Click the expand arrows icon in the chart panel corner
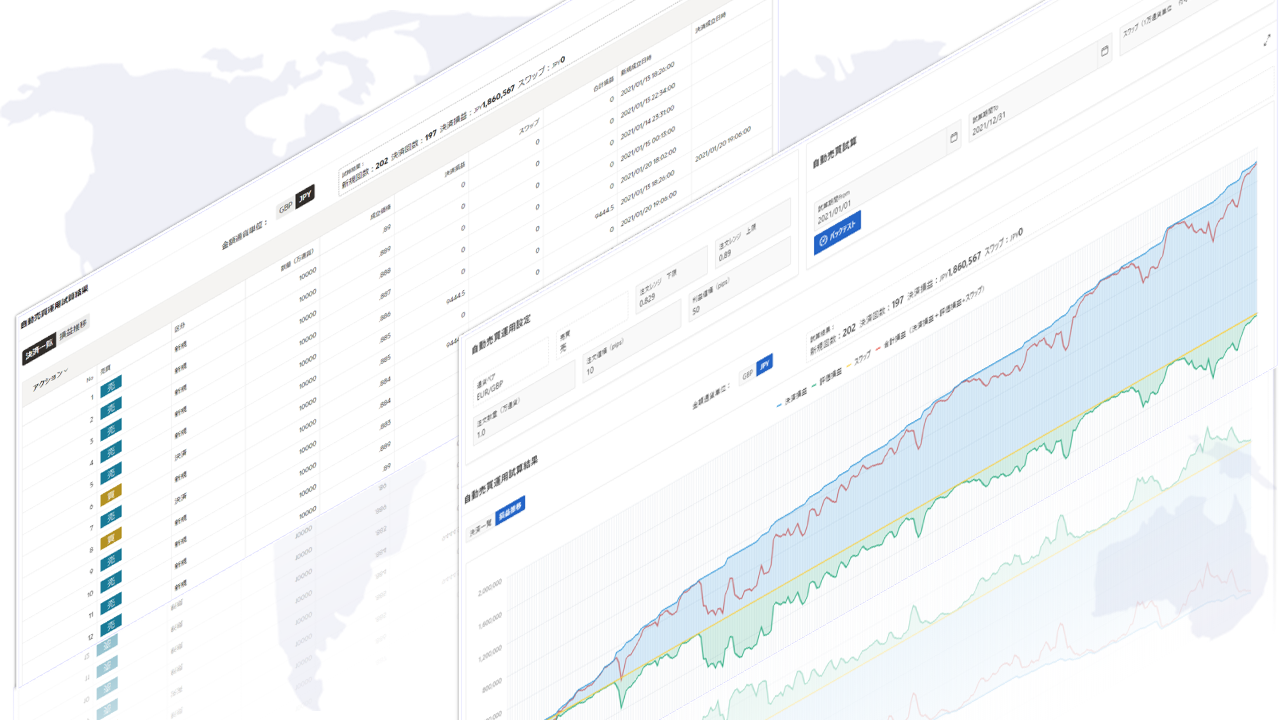This screenshot has width=1280, height=720. (1268, 41)
